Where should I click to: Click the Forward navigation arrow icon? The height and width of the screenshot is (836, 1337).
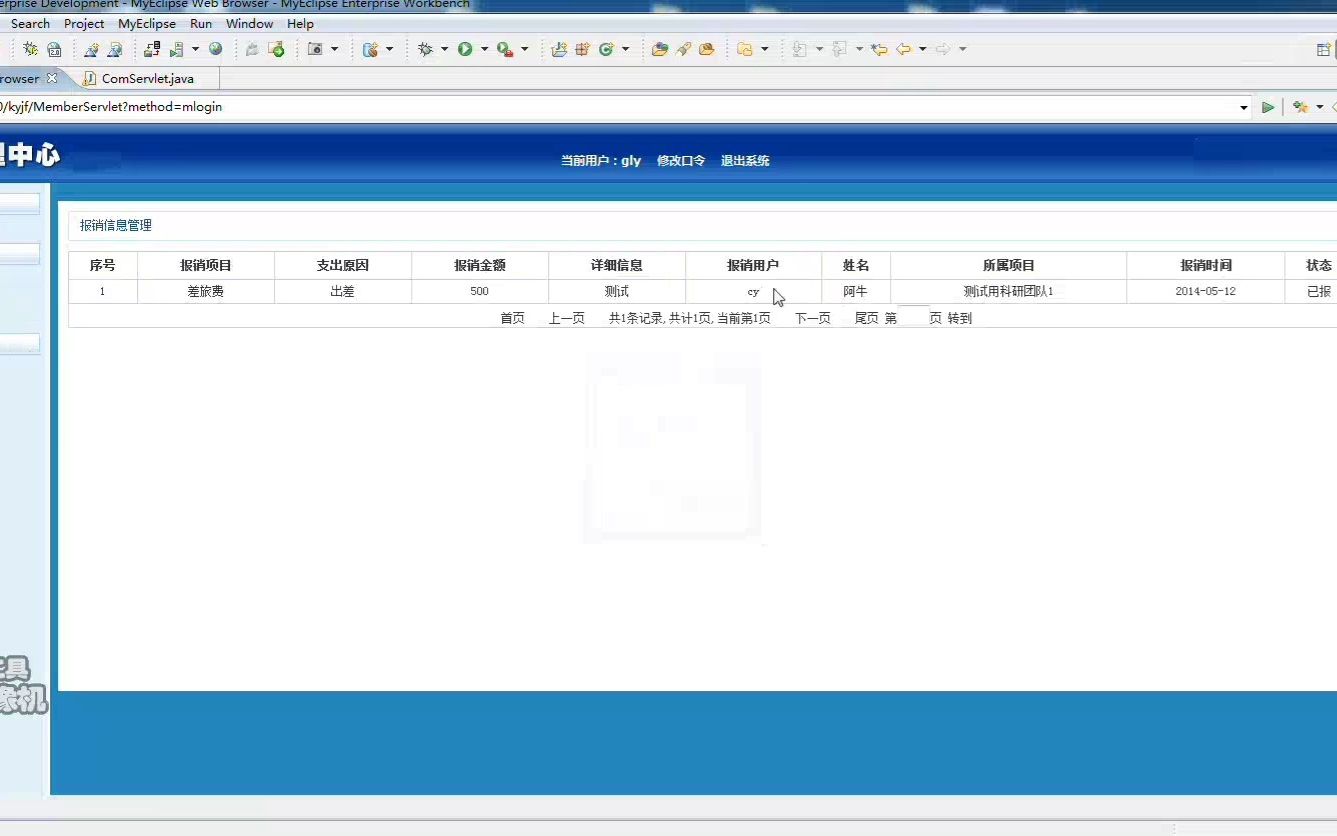tap(943, 49)
